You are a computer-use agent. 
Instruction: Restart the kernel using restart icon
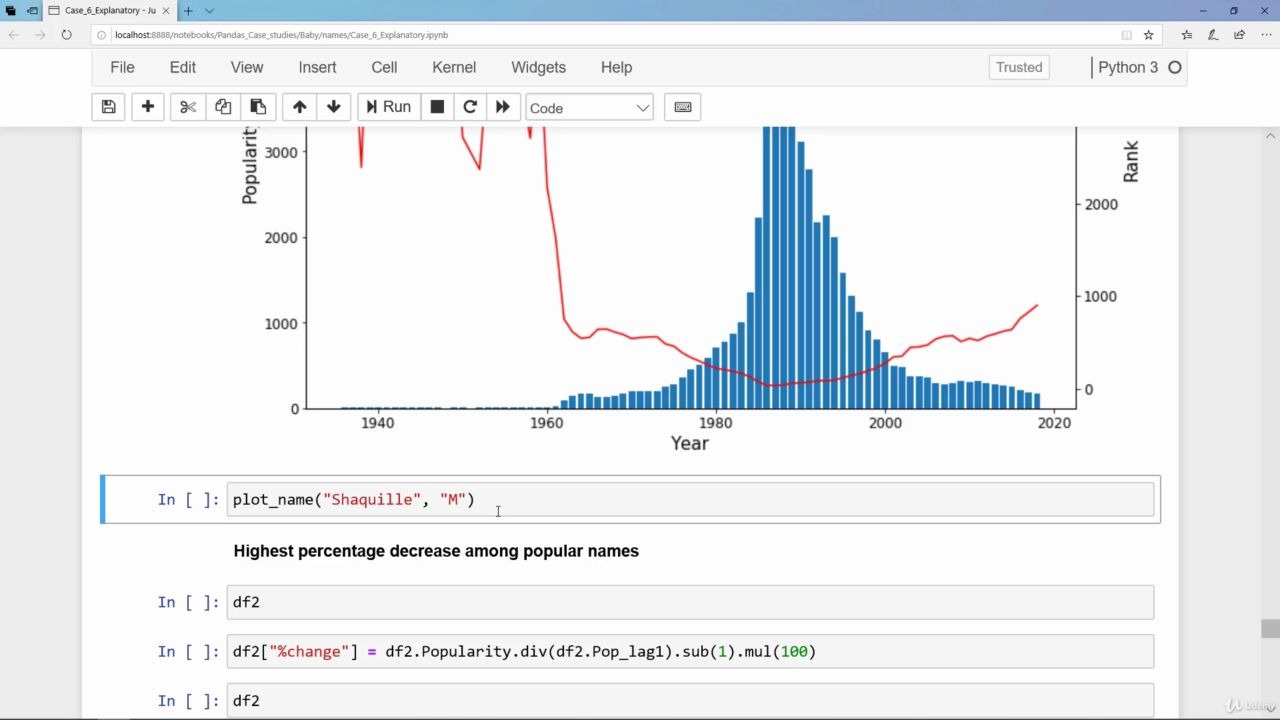coord(470,107)
